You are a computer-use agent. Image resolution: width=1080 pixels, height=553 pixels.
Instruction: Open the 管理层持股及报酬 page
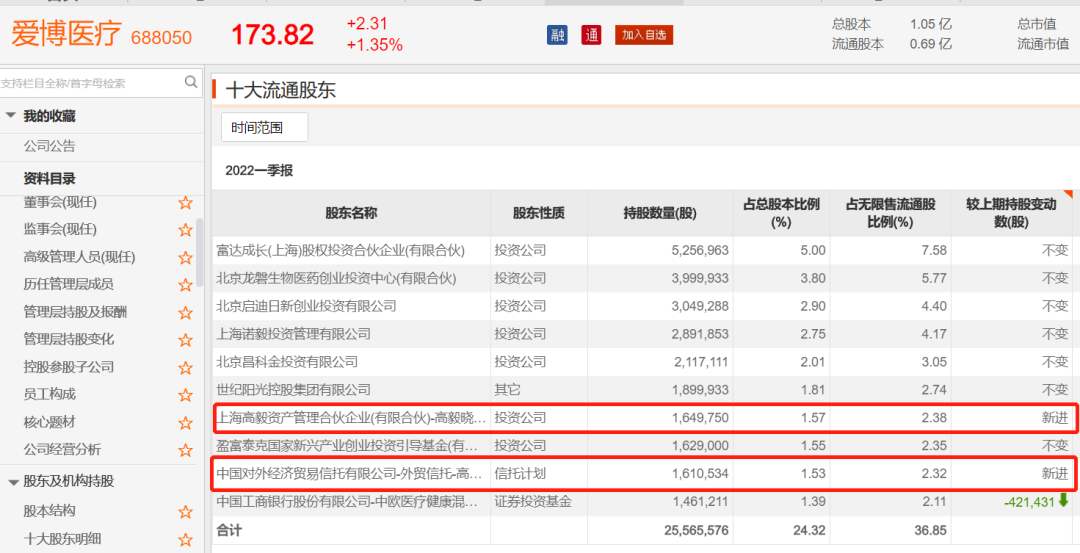coord(75,312)
